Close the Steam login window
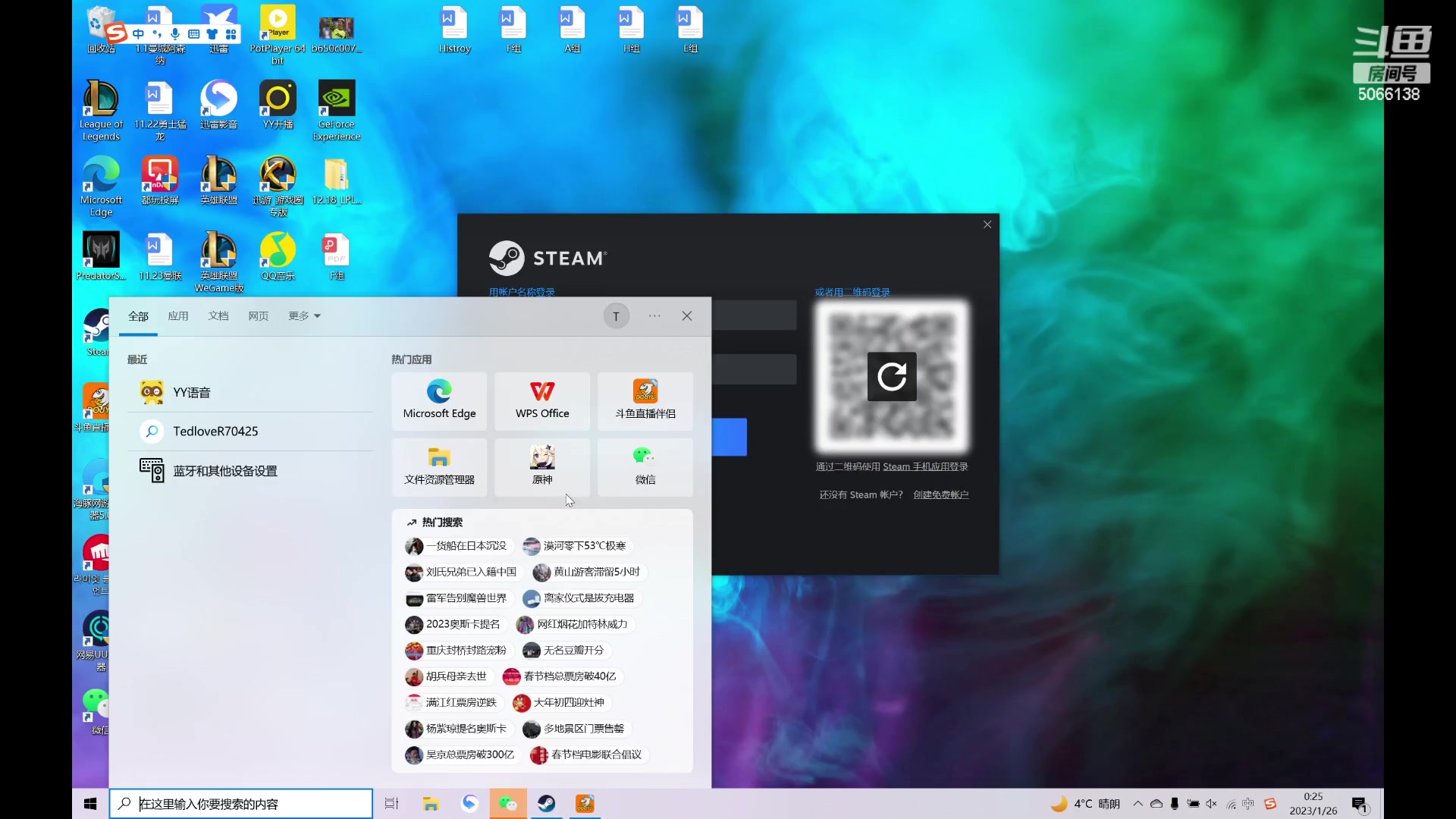Image resolution: width=1456 pixels, height=819 pixels. click(x=987, y=224)
